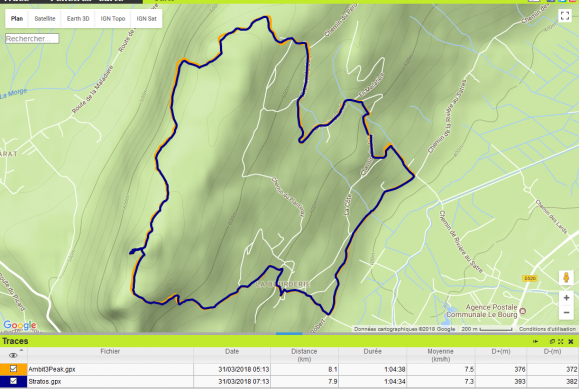Uncheck the Stratos.gpx trace checkbox
The width and height of the screenshot is (579, 389).
click(x=13, y=381)
